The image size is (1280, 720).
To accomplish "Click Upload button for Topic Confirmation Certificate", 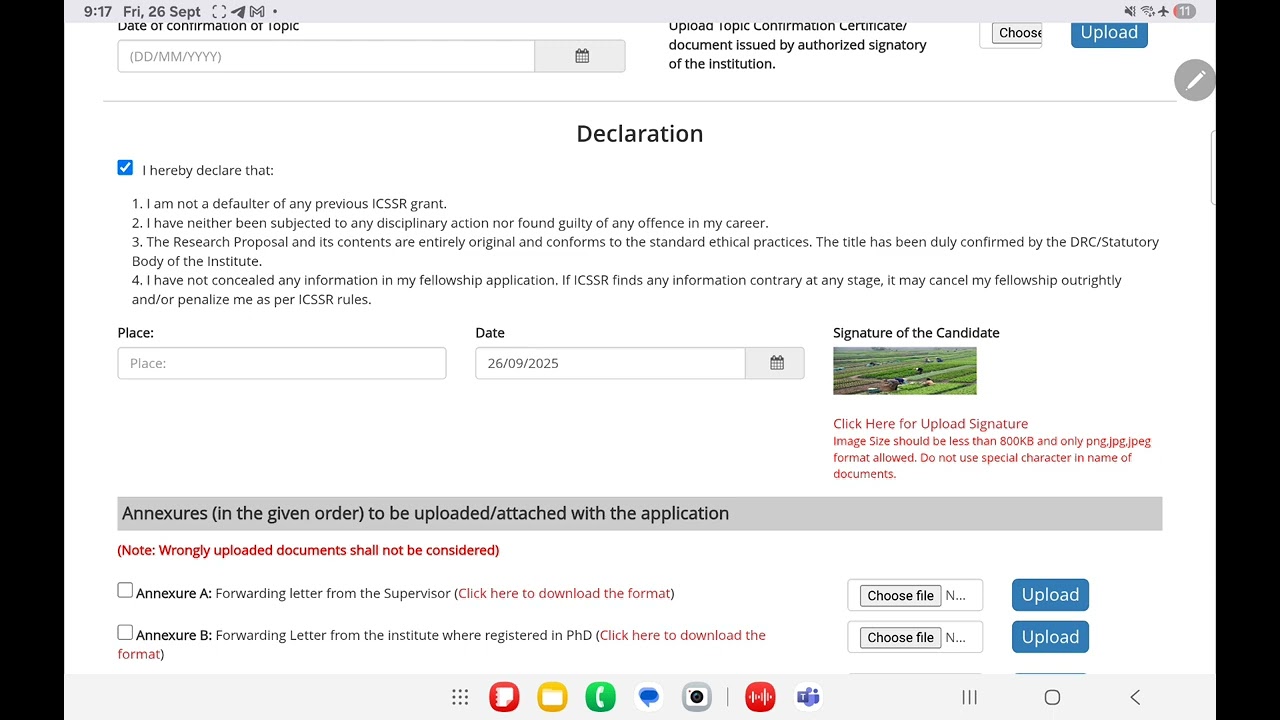I will coord(1109,33).
